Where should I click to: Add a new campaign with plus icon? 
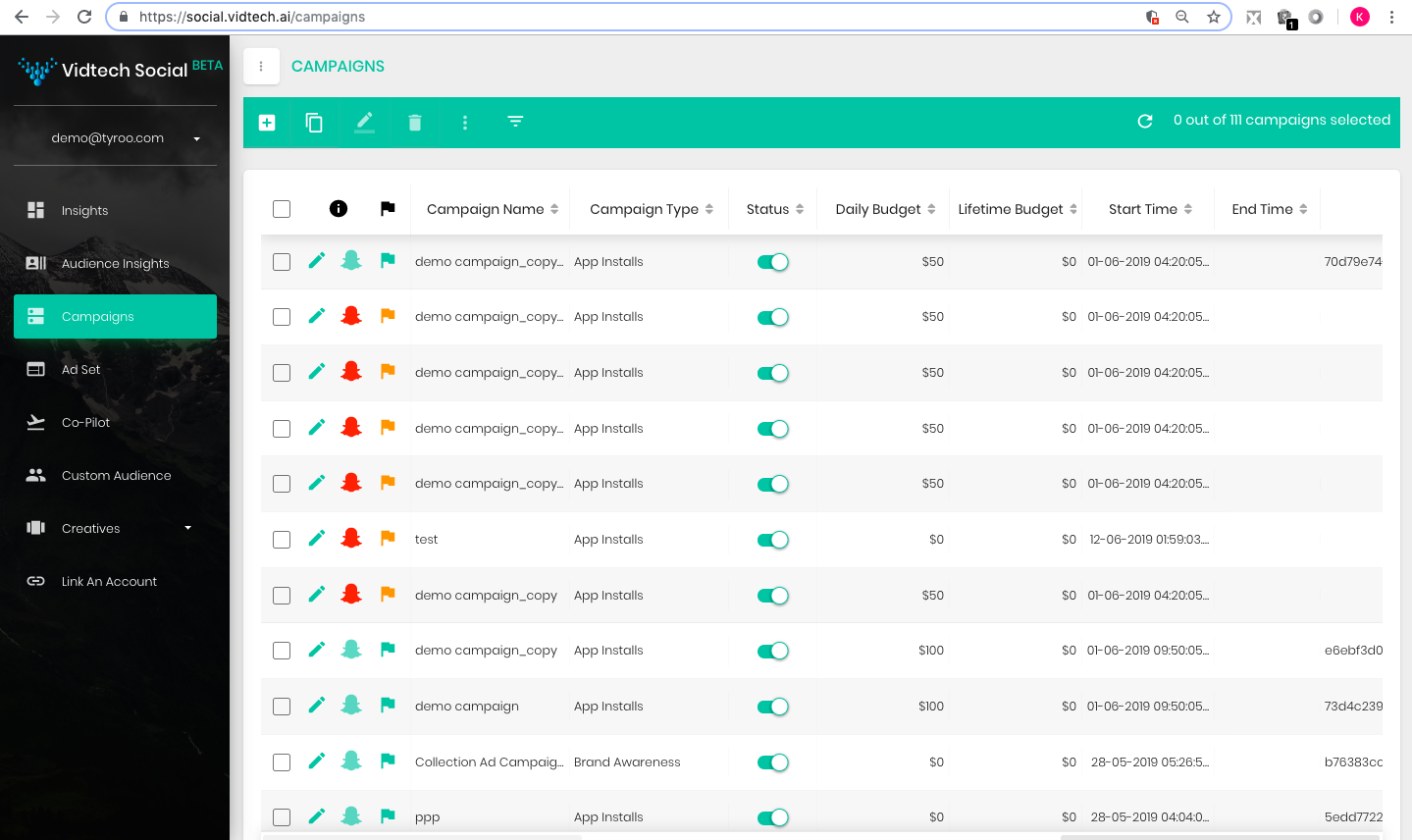tap(267, 123)
